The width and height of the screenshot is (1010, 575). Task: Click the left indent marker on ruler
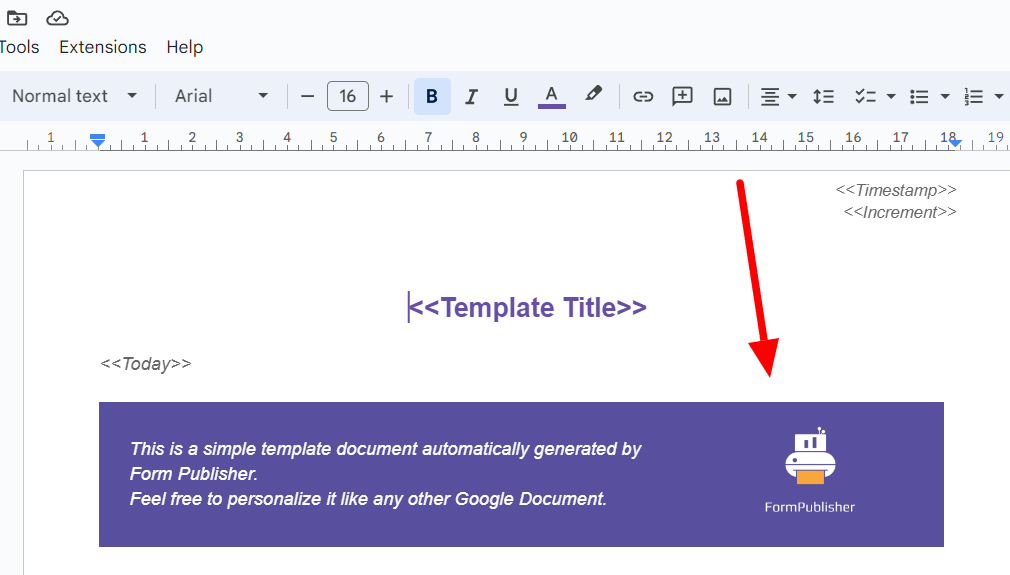(x=97, y=140)
